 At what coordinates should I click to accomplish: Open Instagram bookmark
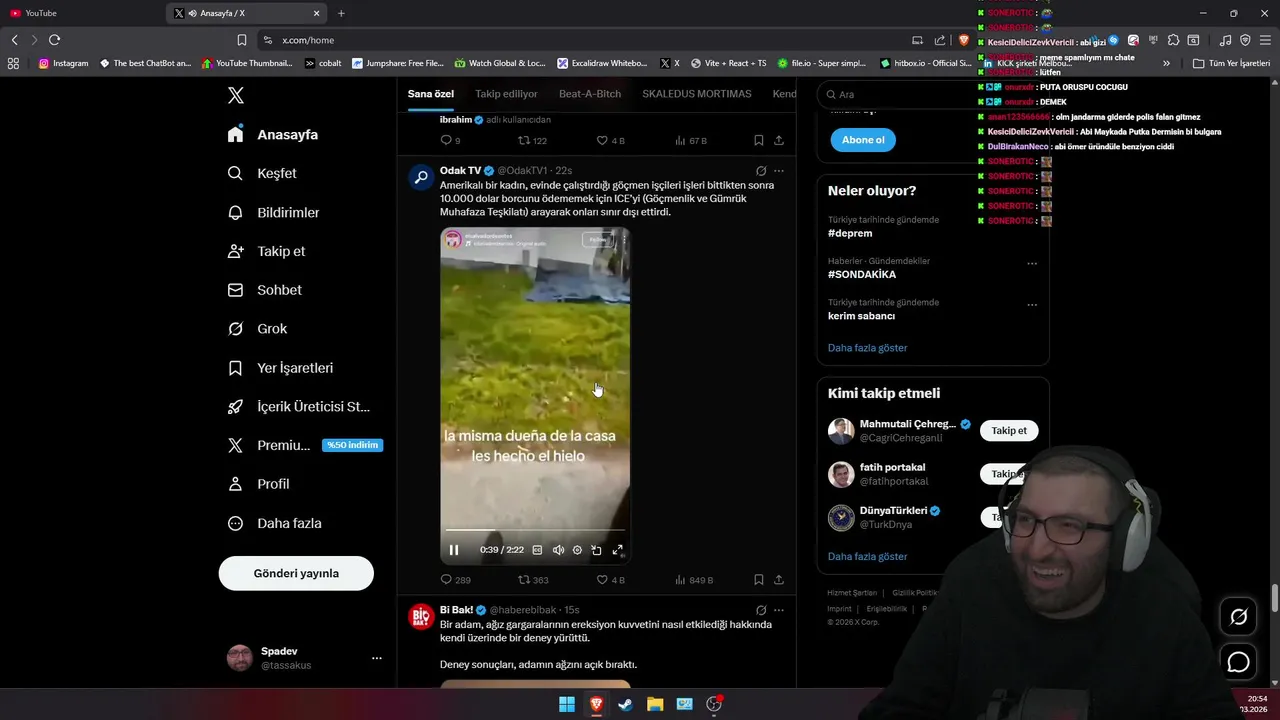tap(63, 63)
